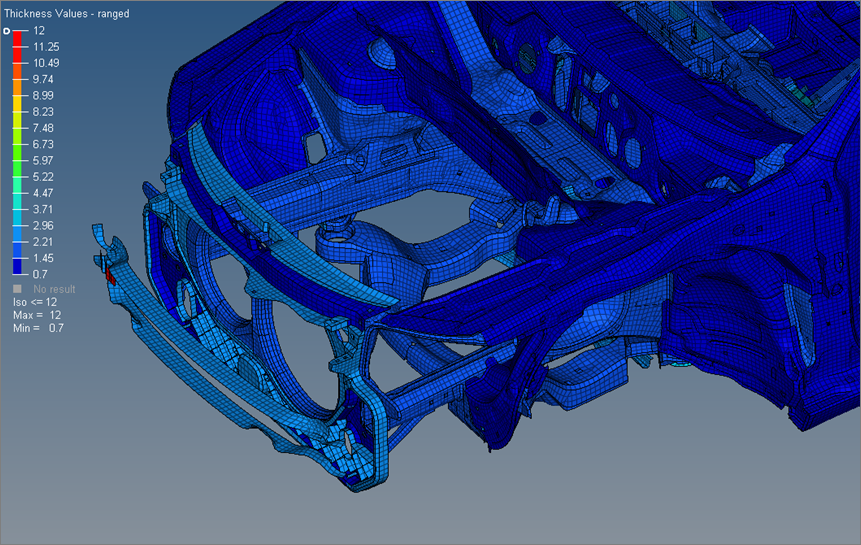Select the gray 'No result' swatch
861x545 pixels.
[x=18, y=289]
